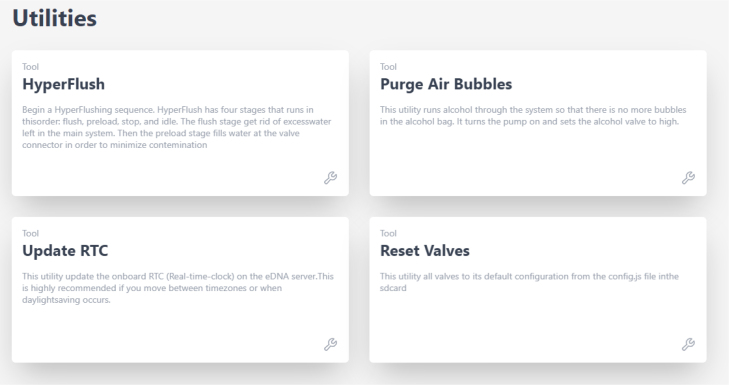Click the Purge Air Bubbles description paragraph
The height and width of the screenshot is (385, 729).
533,116
